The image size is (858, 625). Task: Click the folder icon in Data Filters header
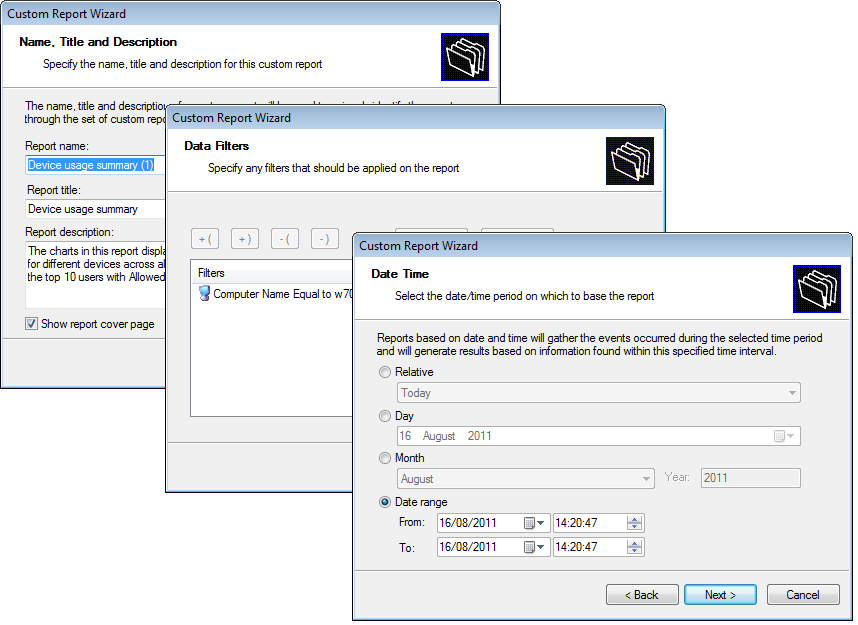coord(630,161)
